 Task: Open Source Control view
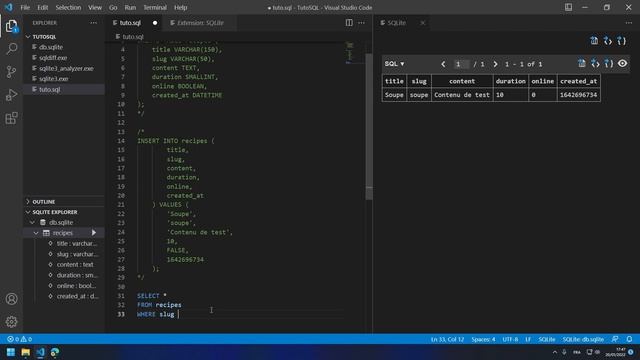click(11, 72)
